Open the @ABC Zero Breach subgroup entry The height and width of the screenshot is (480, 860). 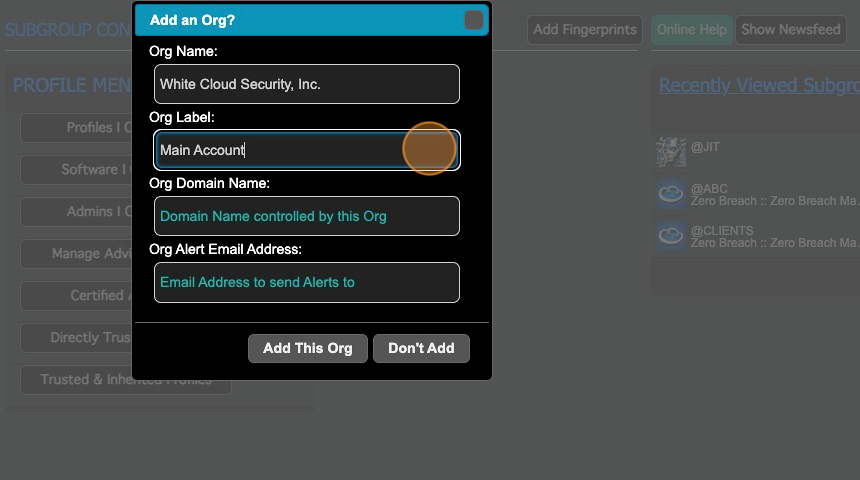pyautogui.click(x=773, y=194)
